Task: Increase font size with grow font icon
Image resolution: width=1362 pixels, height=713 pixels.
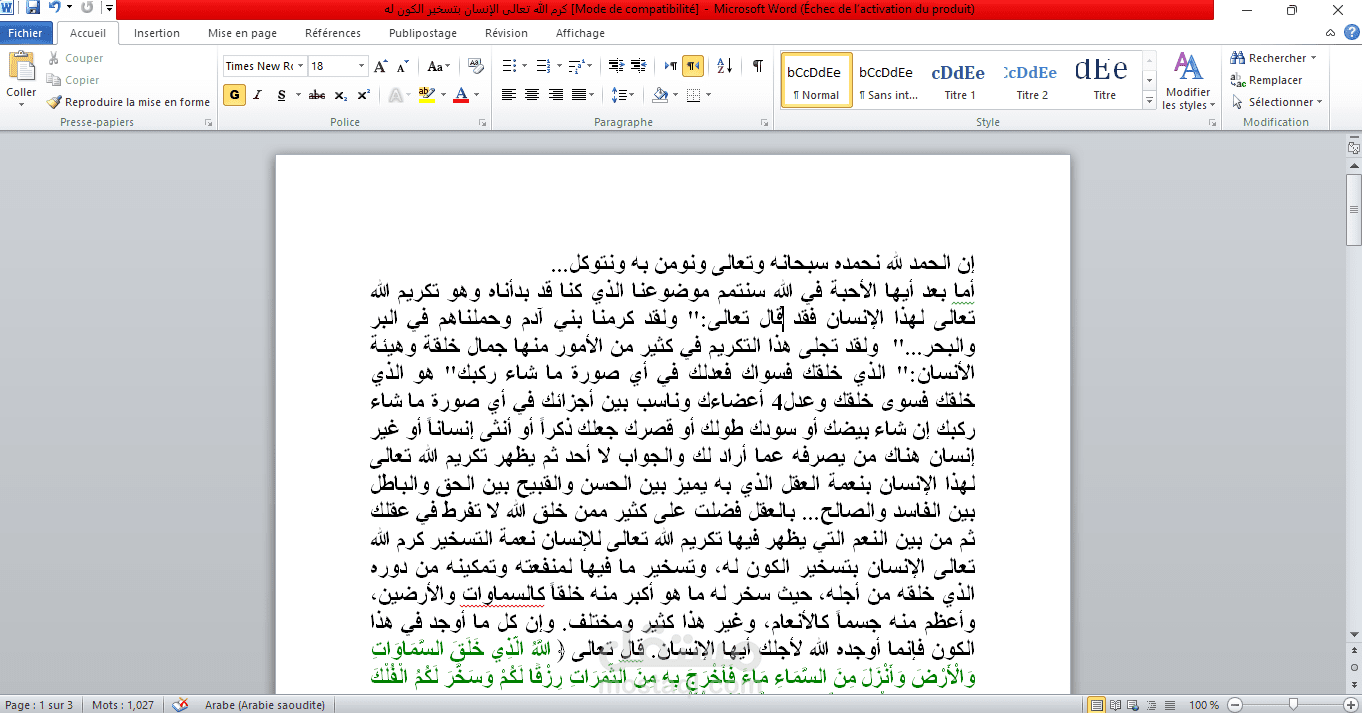Action: [380, 67]
